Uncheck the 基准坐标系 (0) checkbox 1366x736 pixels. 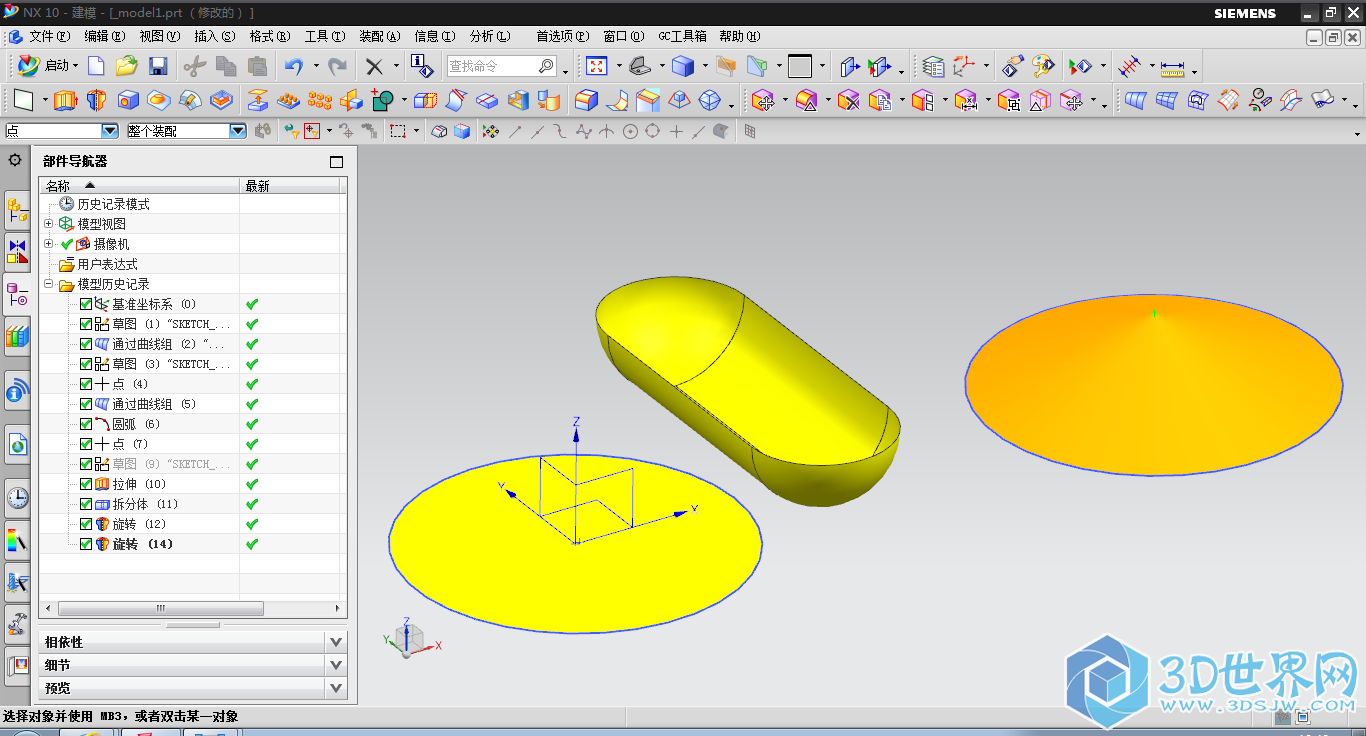[x=86, y=304]
